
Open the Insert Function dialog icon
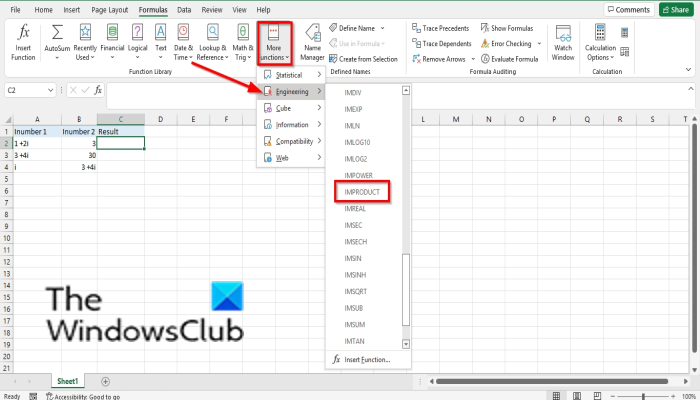pyautogui.click(x=23, y=42)
